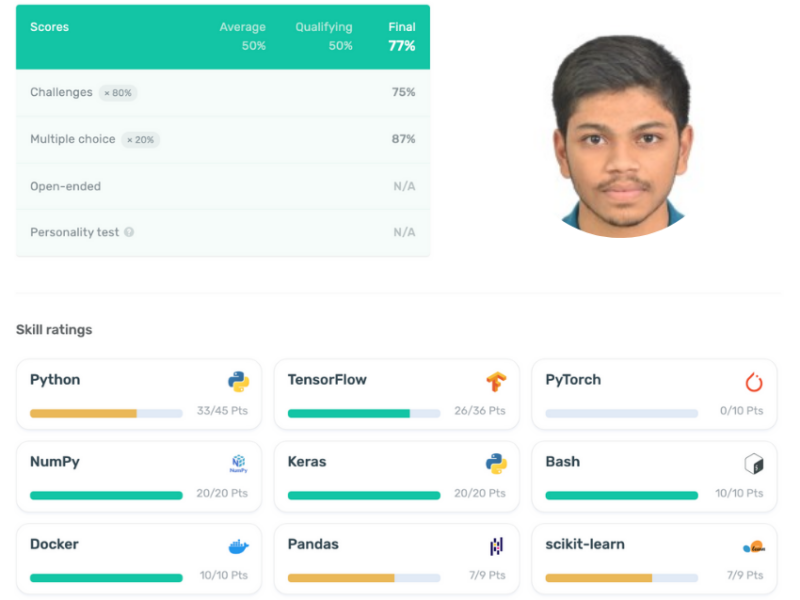Click the Final score value 77%
The image size is (800, 600).
(x=402, y=46)
